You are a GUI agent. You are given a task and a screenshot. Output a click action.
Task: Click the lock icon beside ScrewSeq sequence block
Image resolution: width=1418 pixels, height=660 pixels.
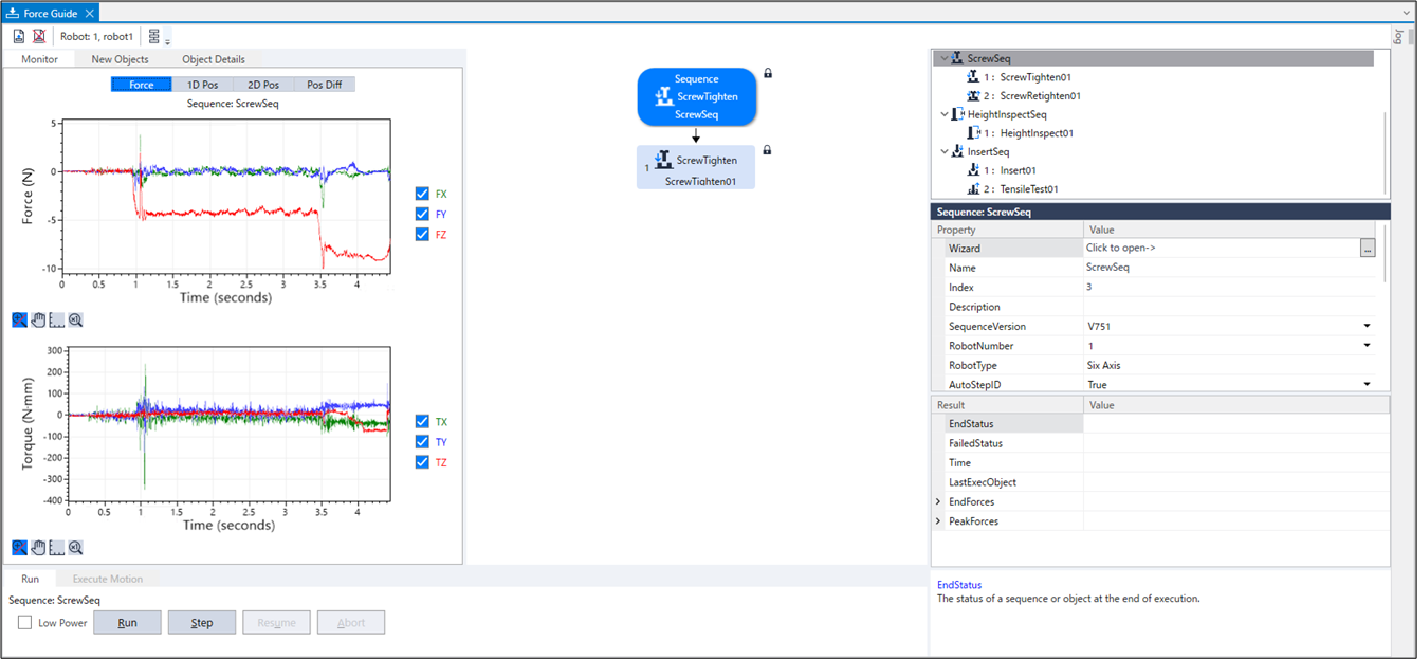click(x=768, y=73)
